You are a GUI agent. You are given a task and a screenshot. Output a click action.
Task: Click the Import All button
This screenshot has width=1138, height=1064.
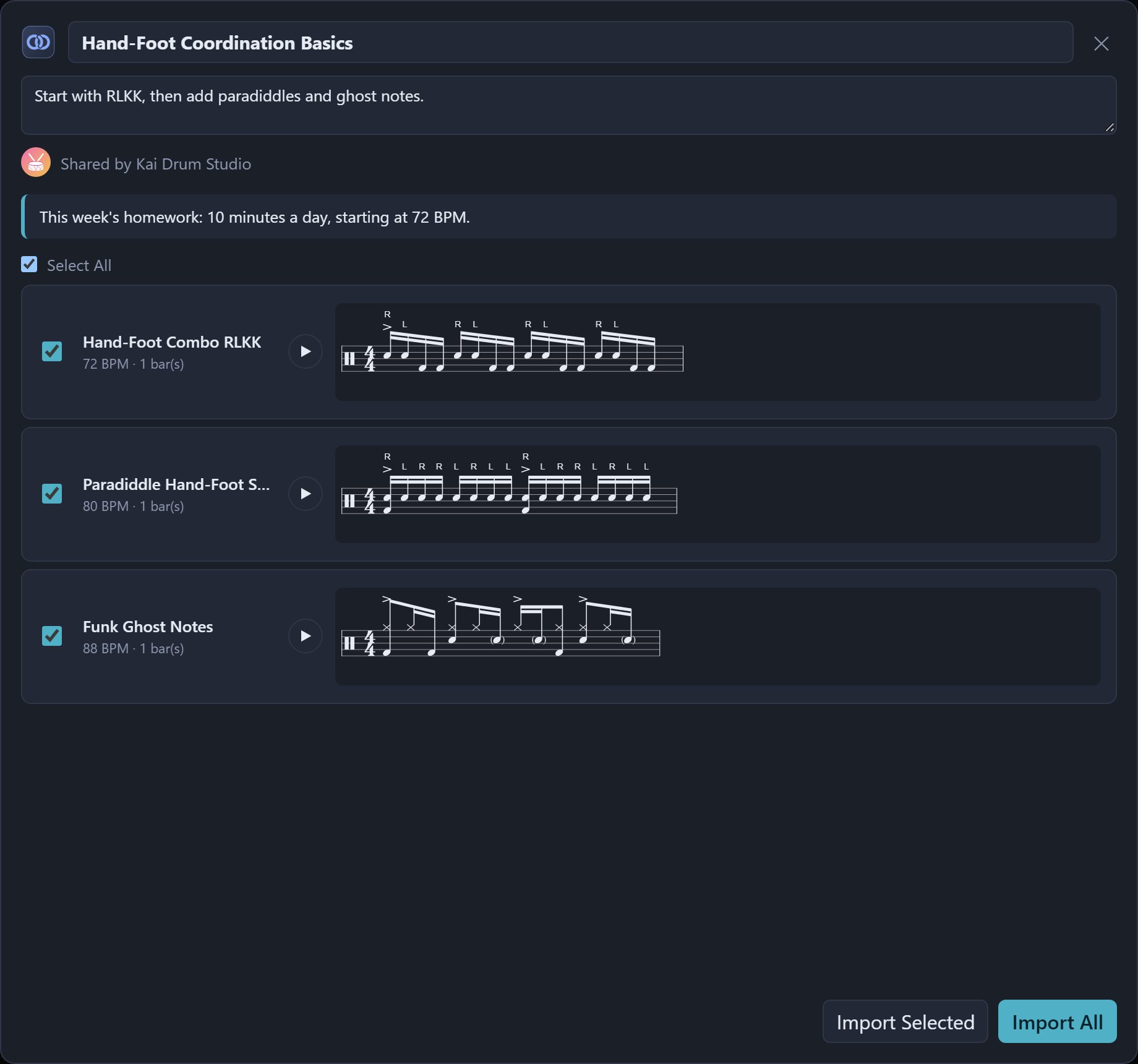pos(1057,1022)
